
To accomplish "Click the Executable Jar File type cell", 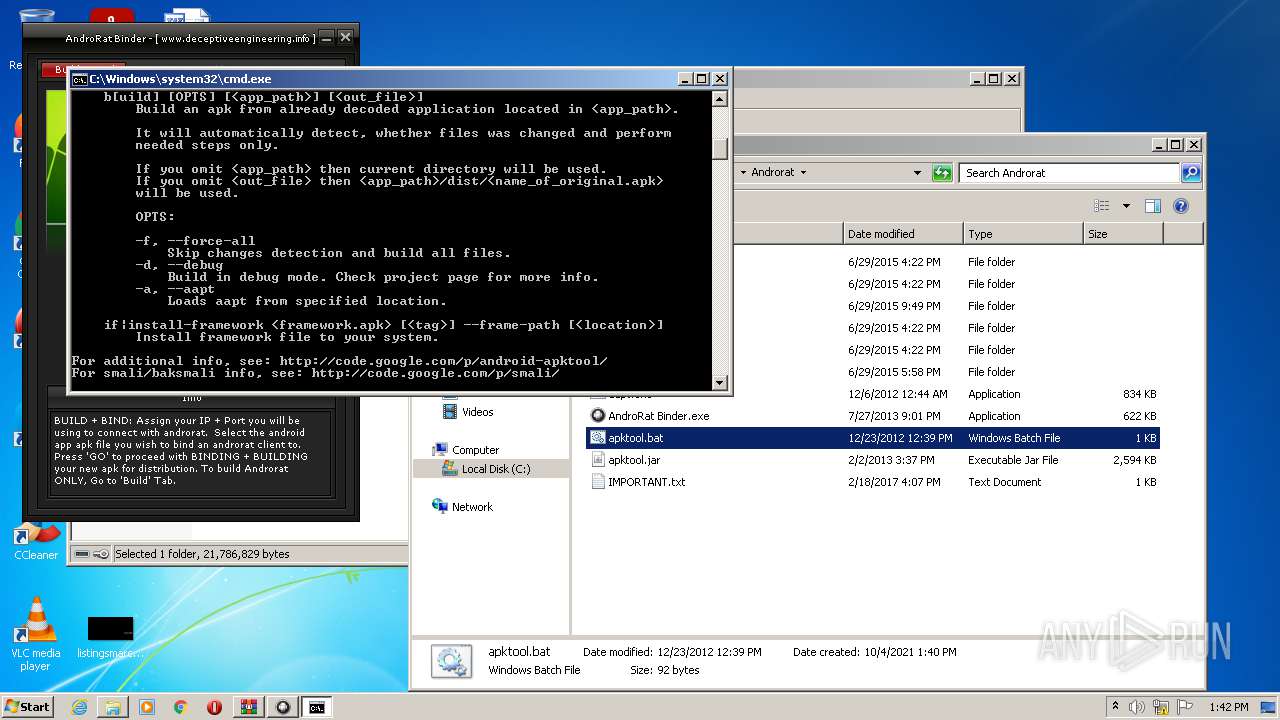I will [1013, 460].
